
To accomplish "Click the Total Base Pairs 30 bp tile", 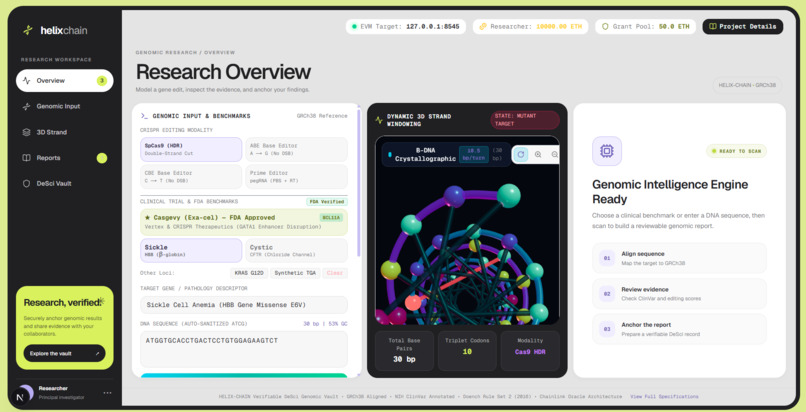I will pyautogui.click(x=404, y=351).
